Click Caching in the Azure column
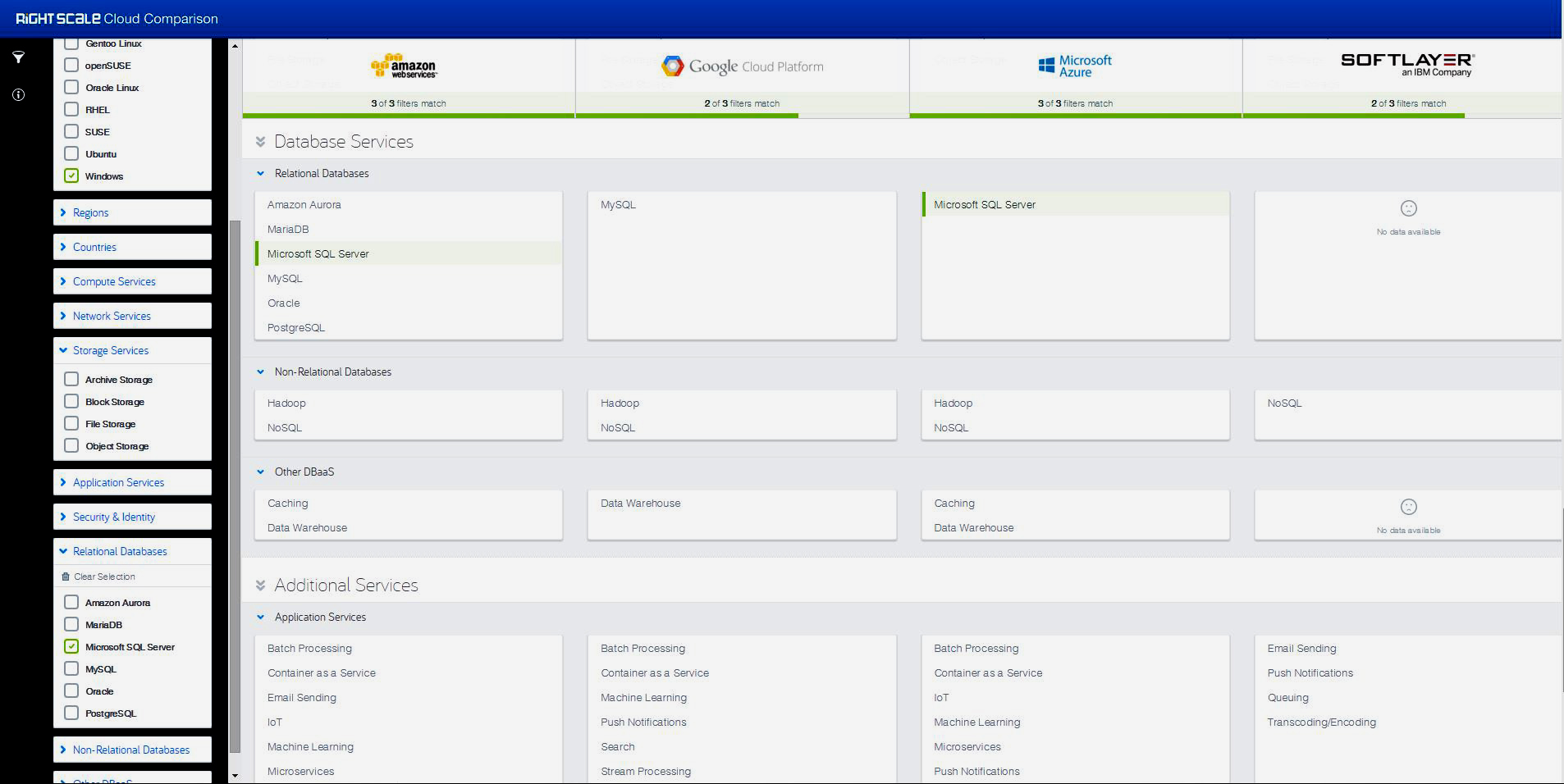 (x=954, y=504)
